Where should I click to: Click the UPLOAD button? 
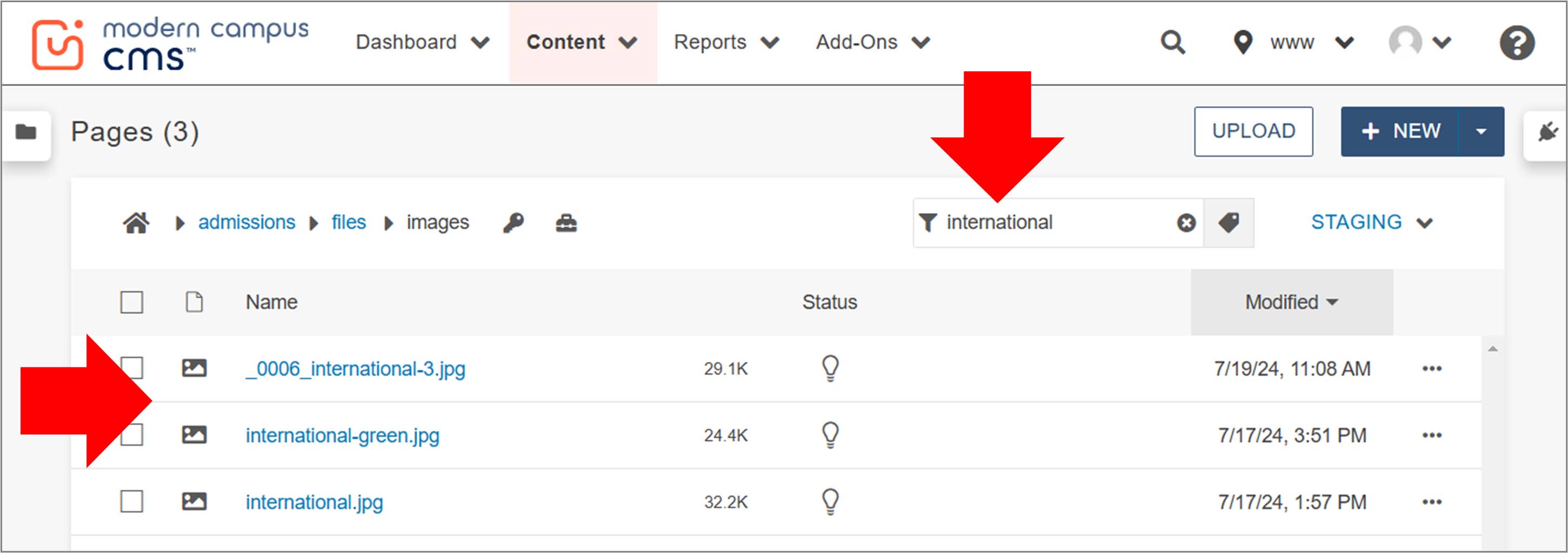1253,131
